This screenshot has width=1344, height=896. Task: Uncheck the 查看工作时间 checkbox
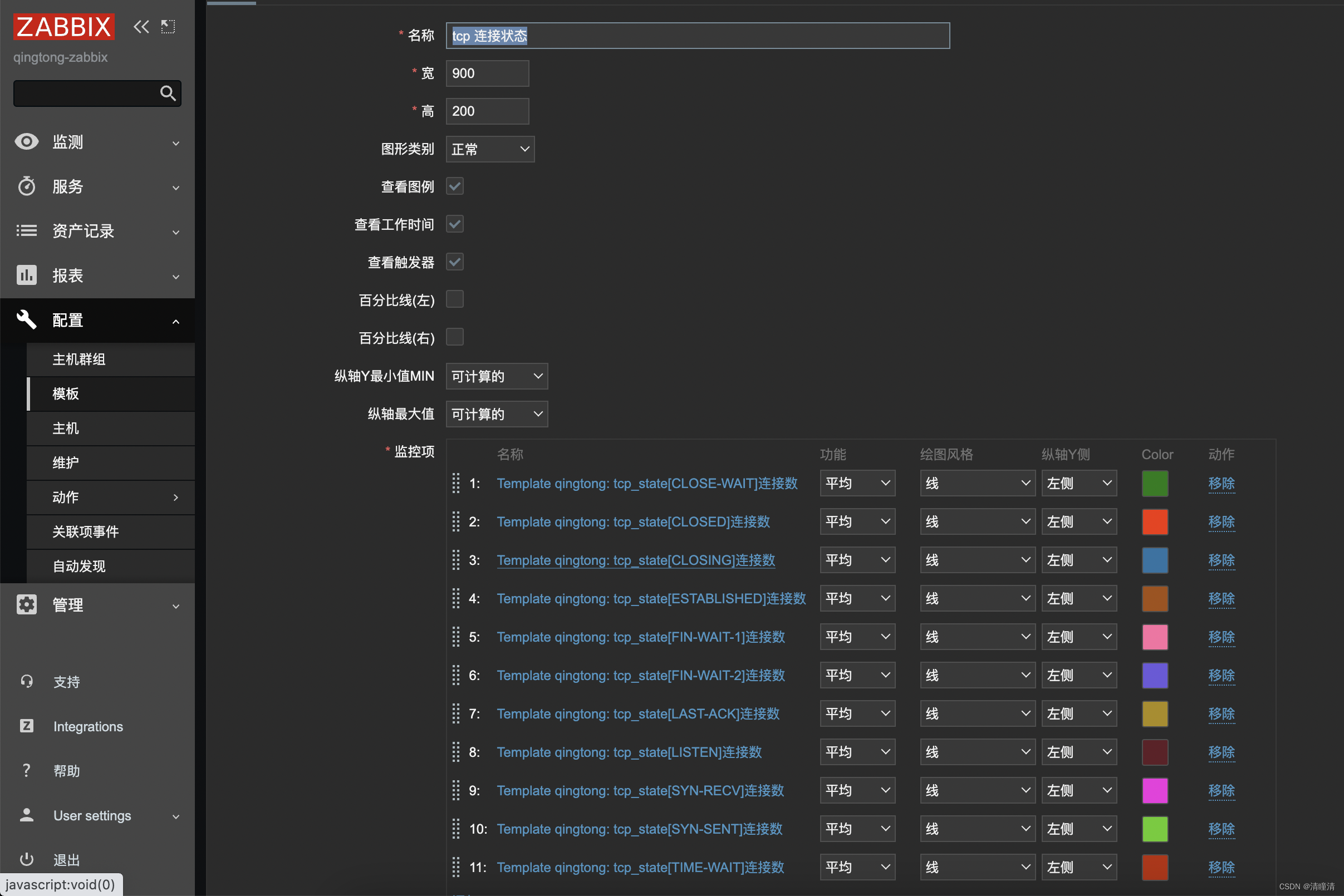(455, 224)
